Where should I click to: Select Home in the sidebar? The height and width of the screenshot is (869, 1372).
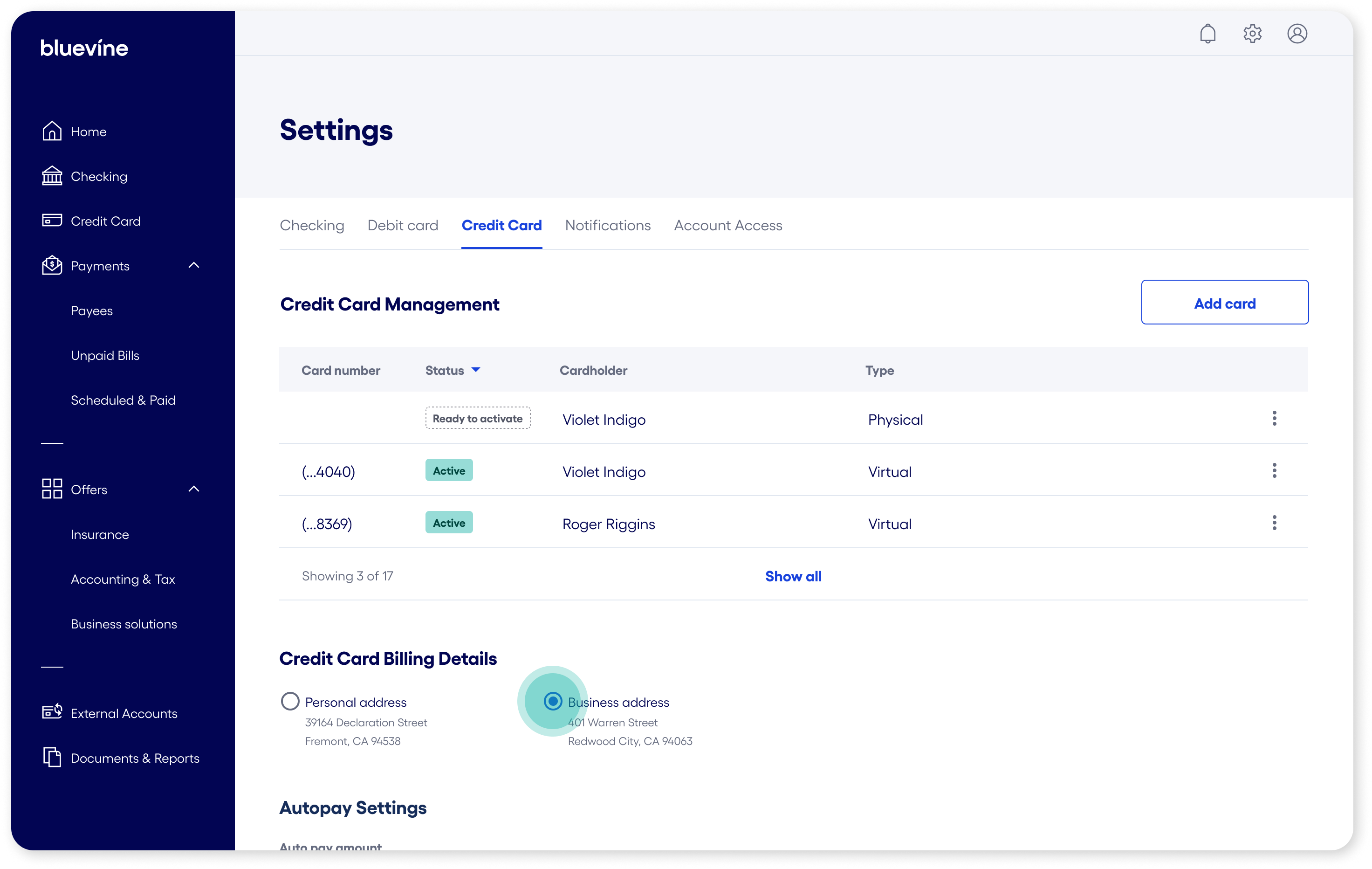point(89,131)
